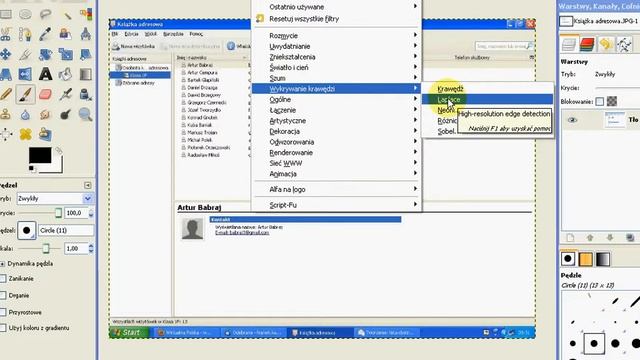Duplicate the selected layer
The image size is (640, 360).
pos(630,238)
